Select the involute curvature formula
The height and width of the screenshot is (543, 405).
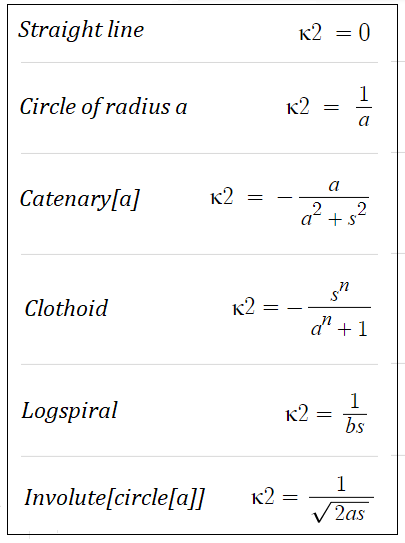coord(313,499)
